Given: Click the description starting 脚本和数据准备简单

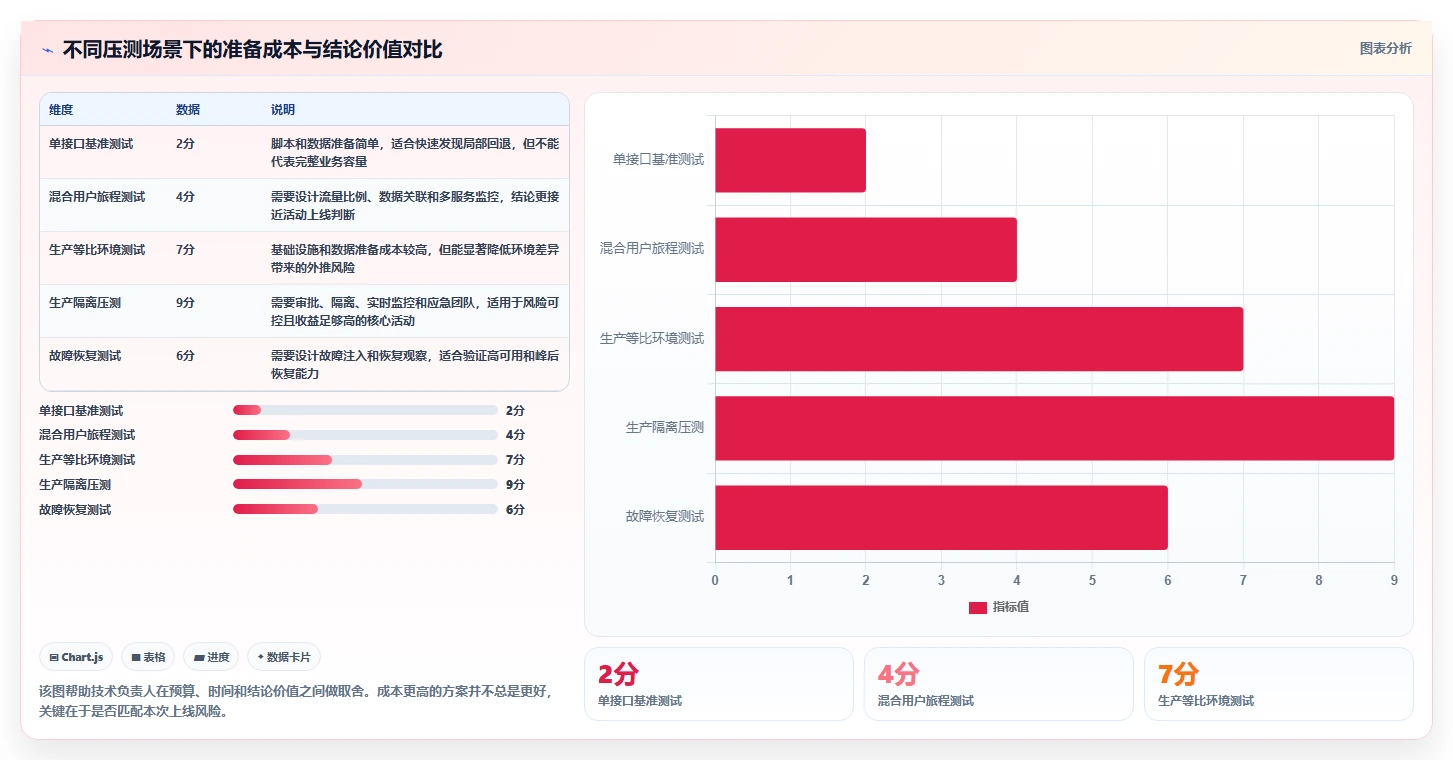Looking at the screenshot, I should tap(415, 153).
